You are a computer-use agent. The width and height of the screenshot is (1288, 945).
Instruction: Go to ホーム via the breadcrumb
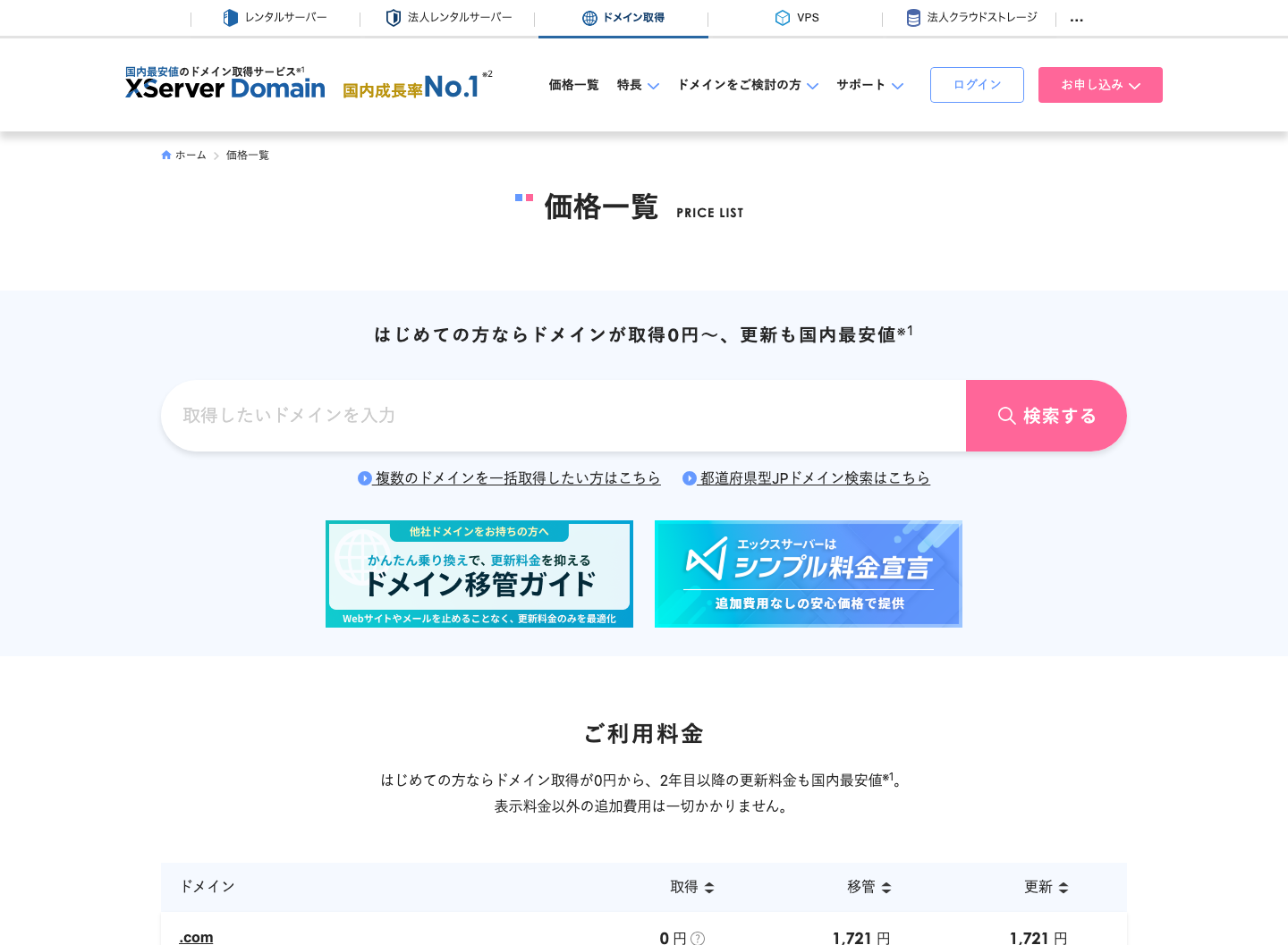pyautogui.click(x=183, y=156)
